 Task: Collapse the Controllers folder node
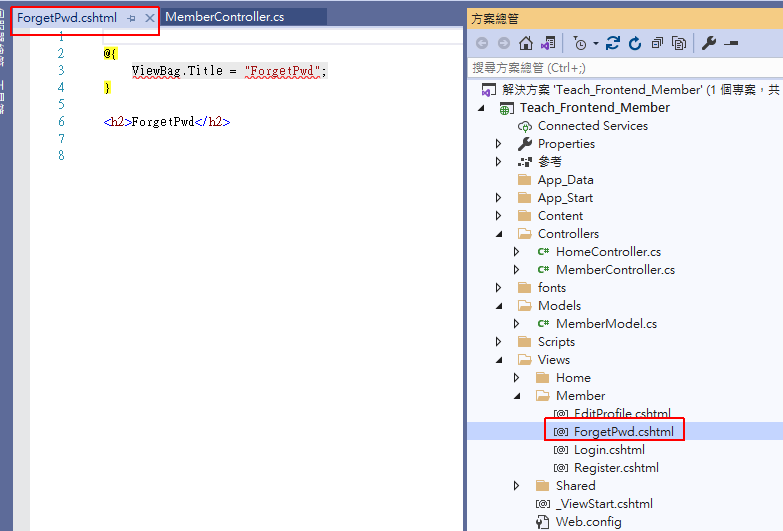tap(499, 234)
